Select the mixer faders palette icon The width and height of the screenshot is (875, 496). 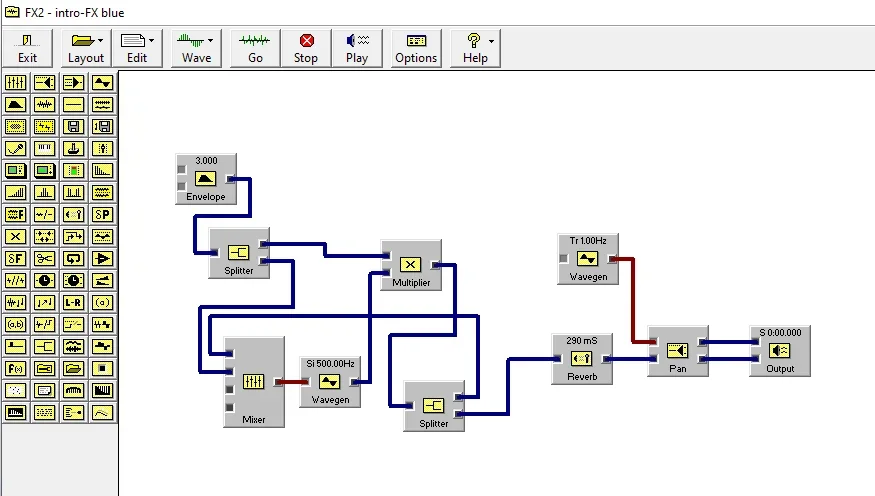[16, 83]
